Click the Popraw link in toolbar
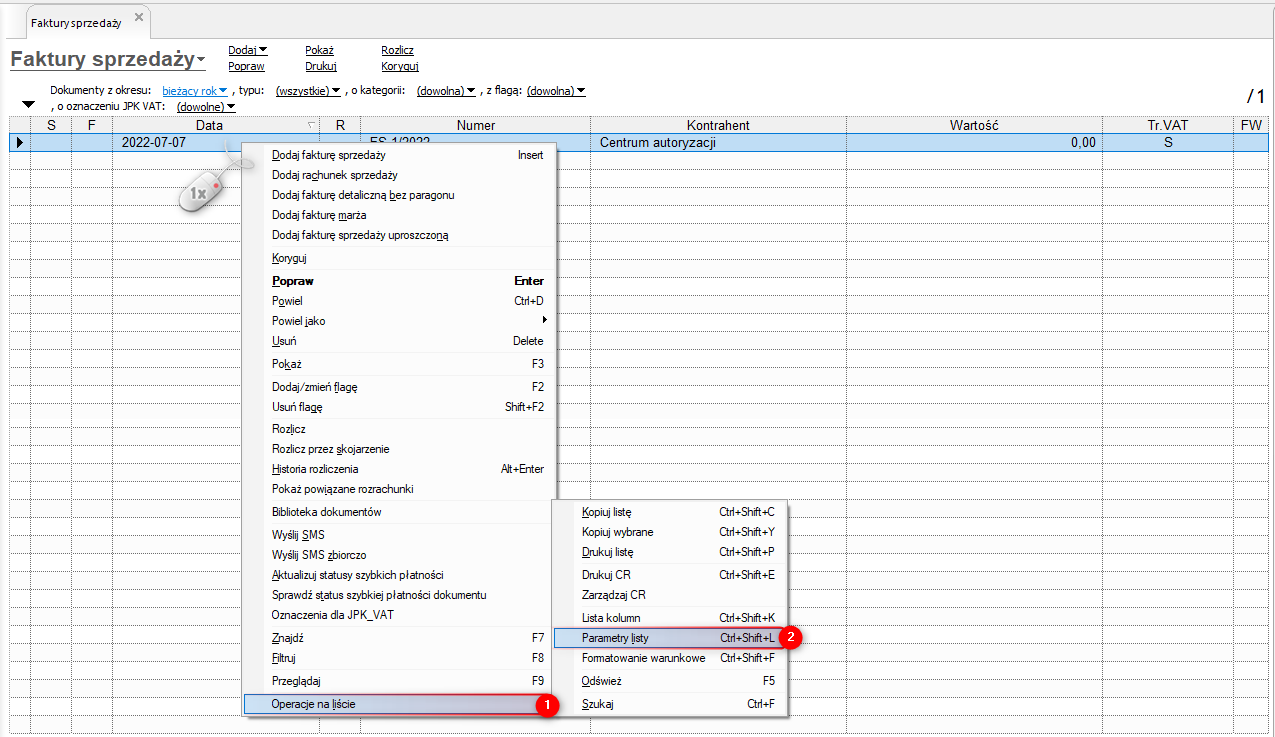The image size is (1275, 737). click(246, 66)
